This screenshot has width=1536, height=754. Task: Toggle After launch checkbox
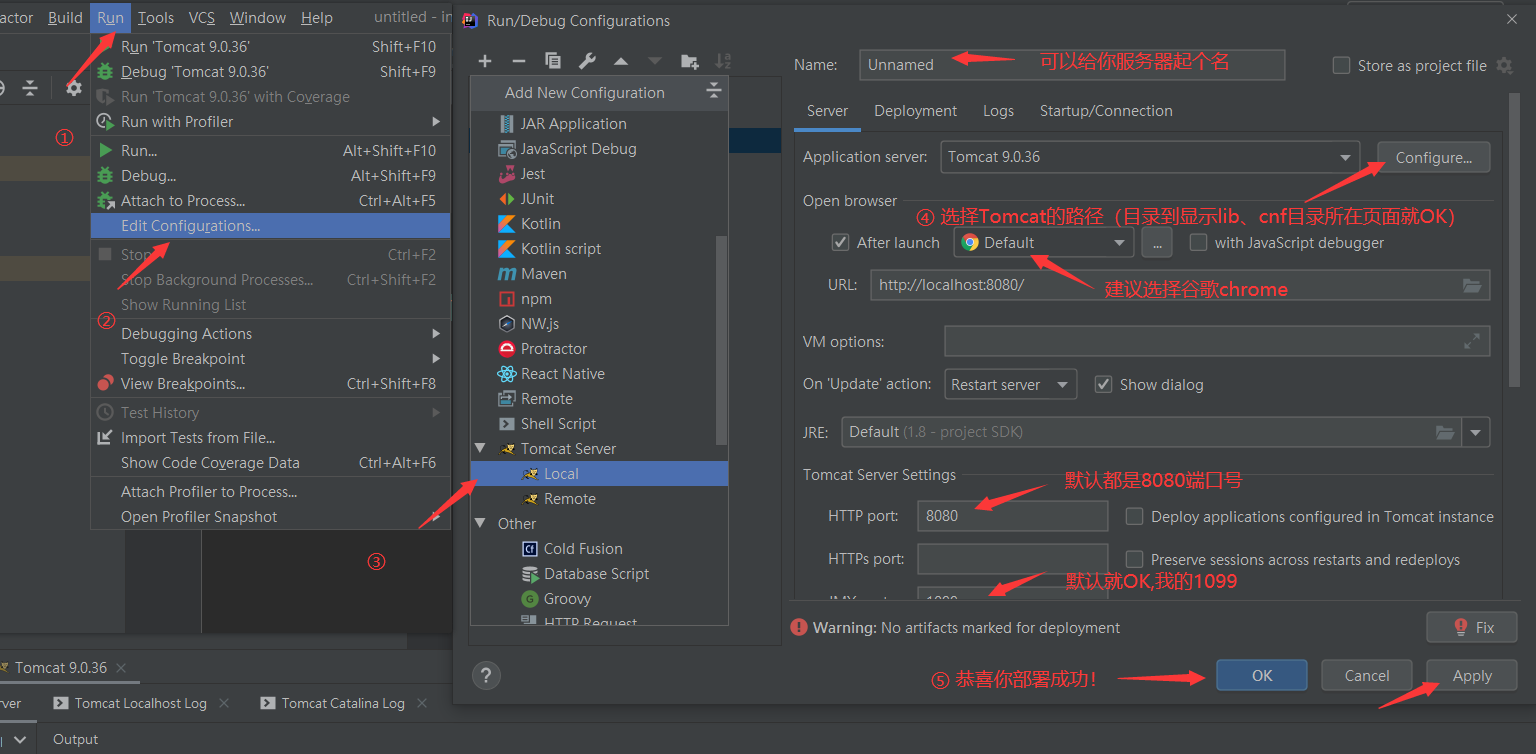click(841, 242)
